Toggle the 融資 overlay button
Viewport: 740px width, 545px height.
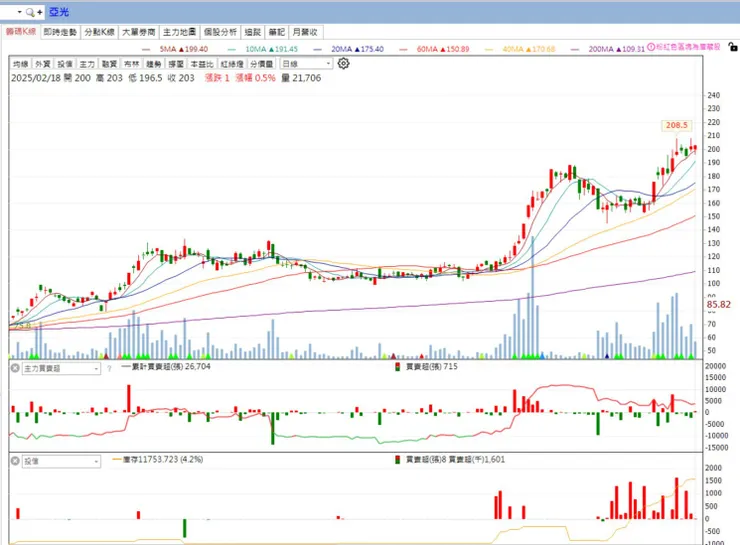pyautogui.click(x=109, y=64)
